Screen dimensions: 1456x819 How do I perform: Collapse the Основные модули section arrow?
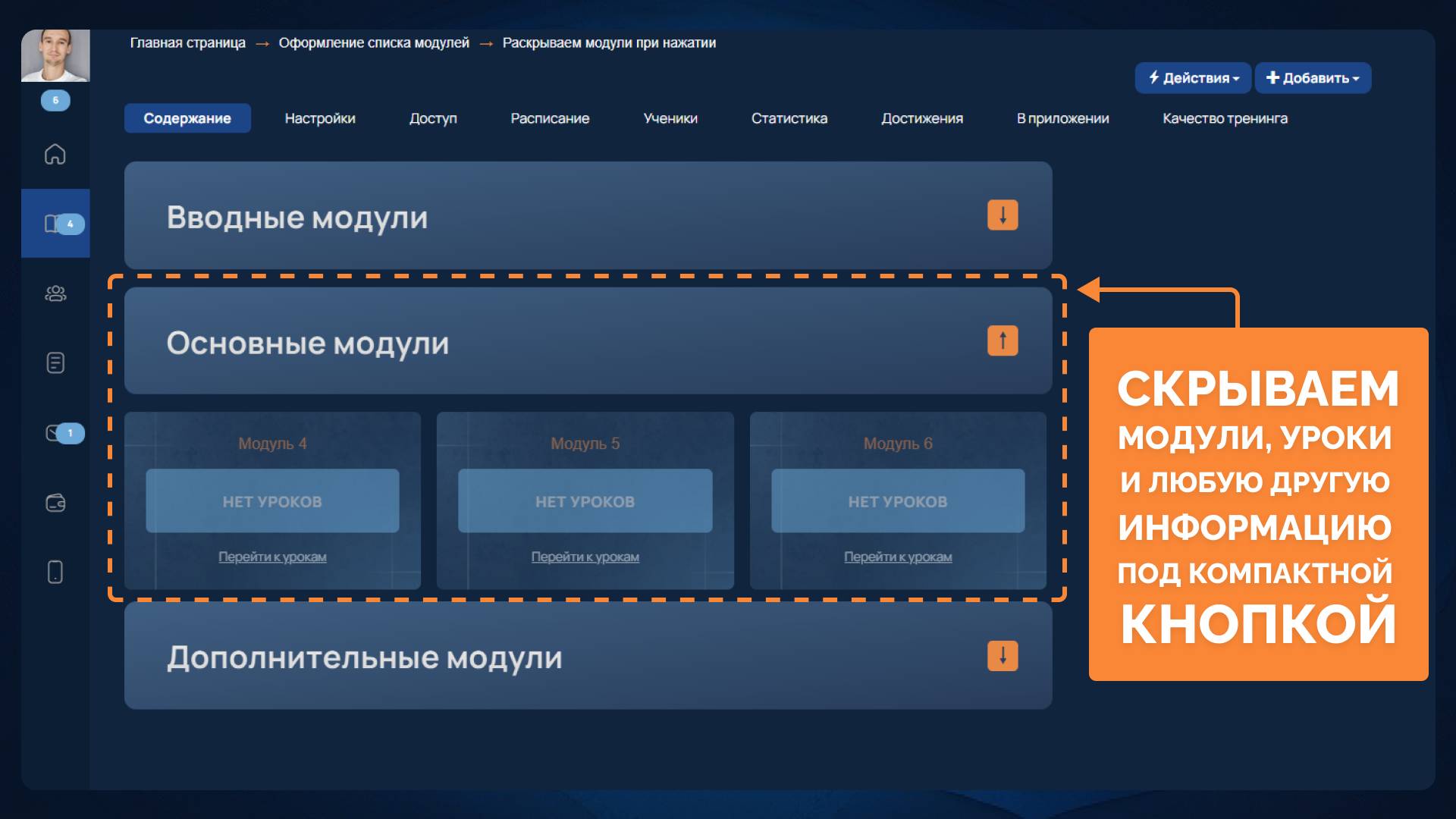pyautogui.click(x=1002, y=340)
